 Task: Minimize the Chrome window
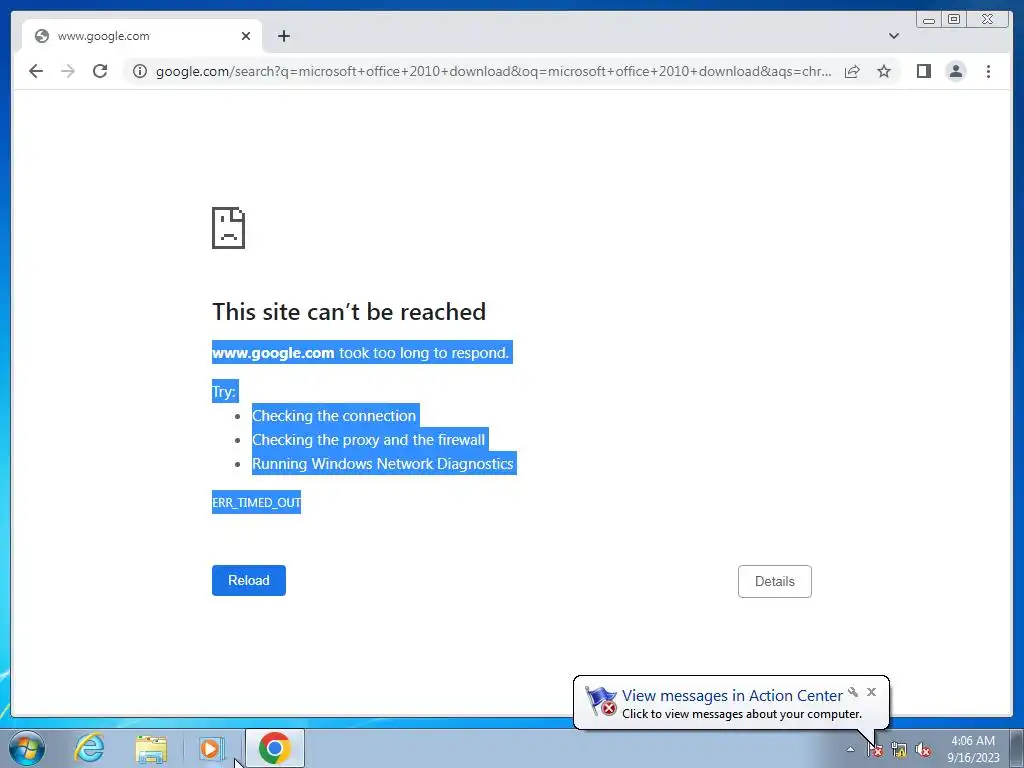929,19
